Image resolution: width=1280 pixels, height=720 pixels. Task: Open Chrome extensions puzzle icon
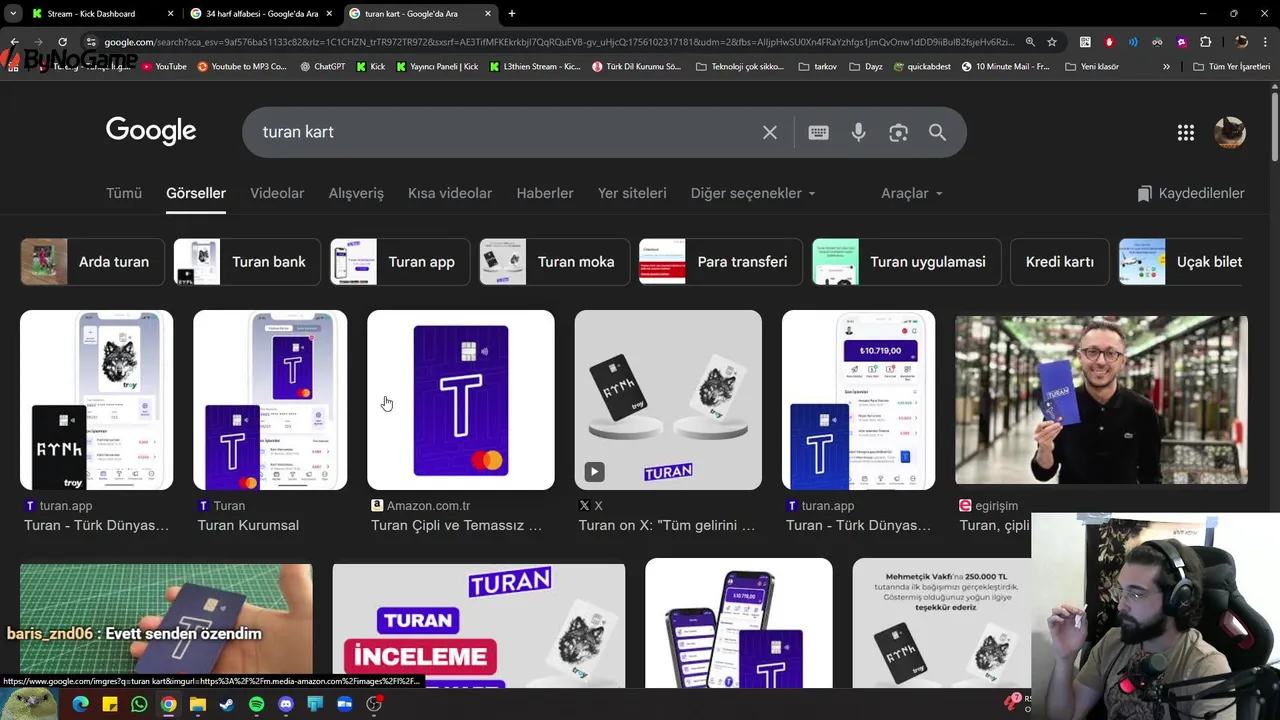[x=1205, y=42]
